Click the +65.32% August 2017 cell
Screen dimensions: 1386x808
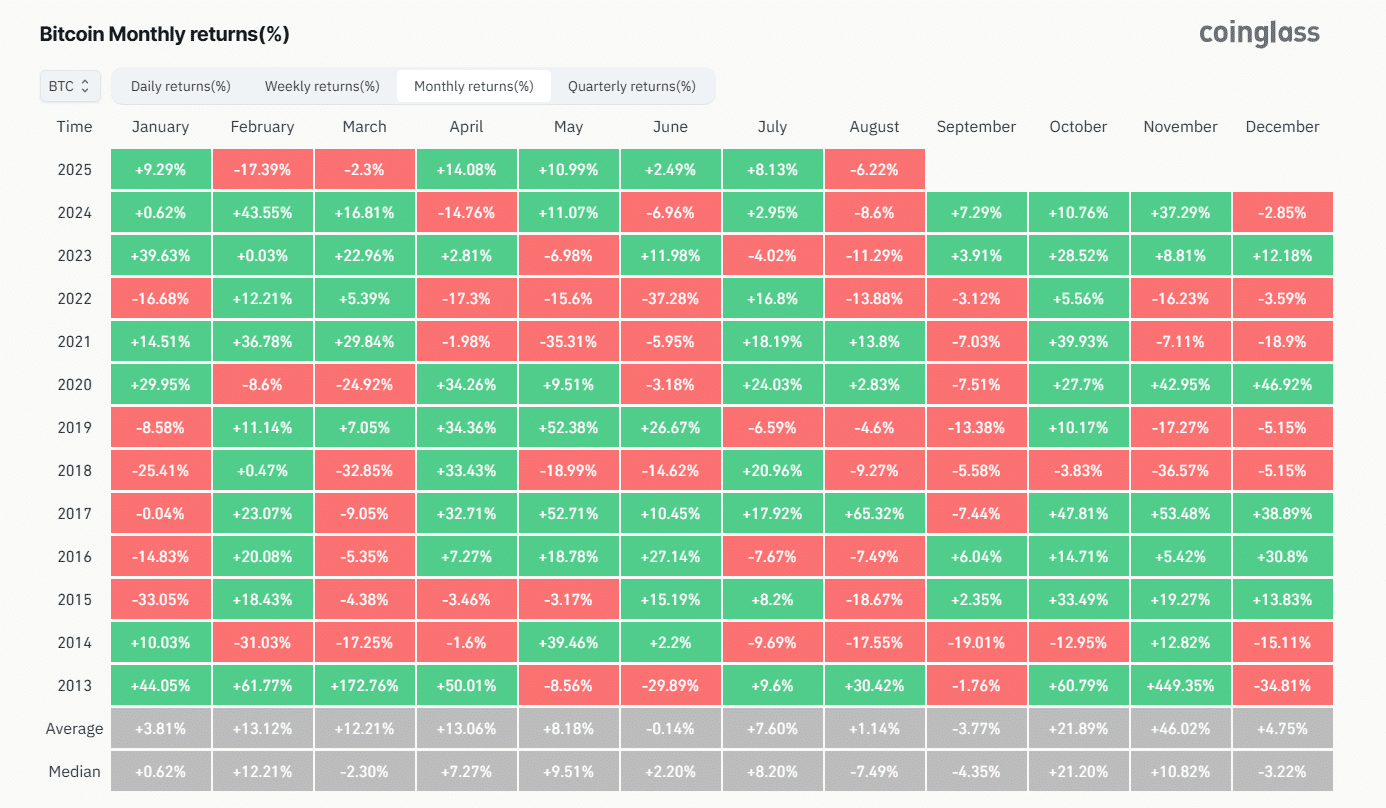(x=874, y=513)
